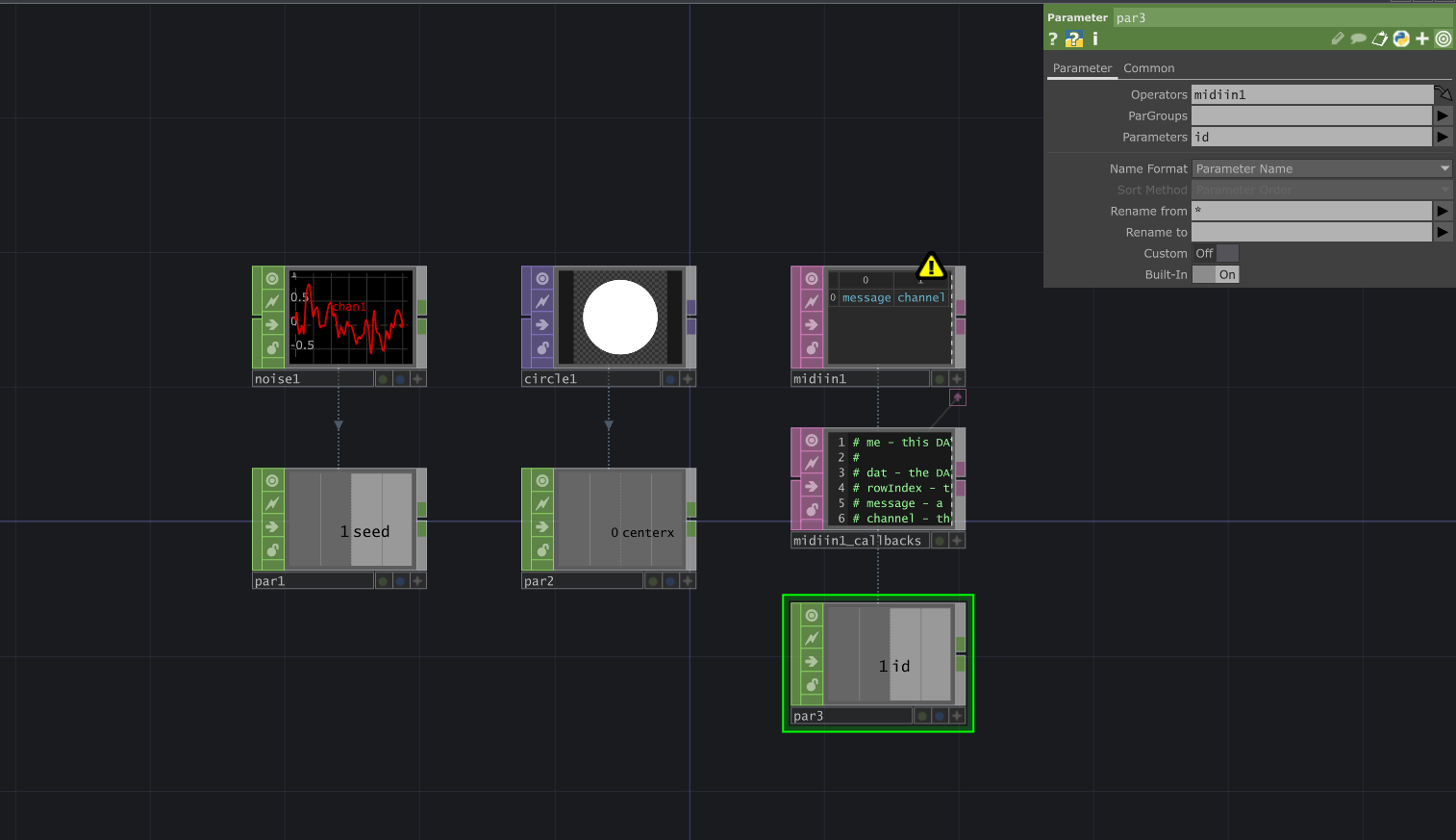Viewport: 1456px width, 840px height.
Task: Switch to the Common tab
Action: (x=1148, y=67)
